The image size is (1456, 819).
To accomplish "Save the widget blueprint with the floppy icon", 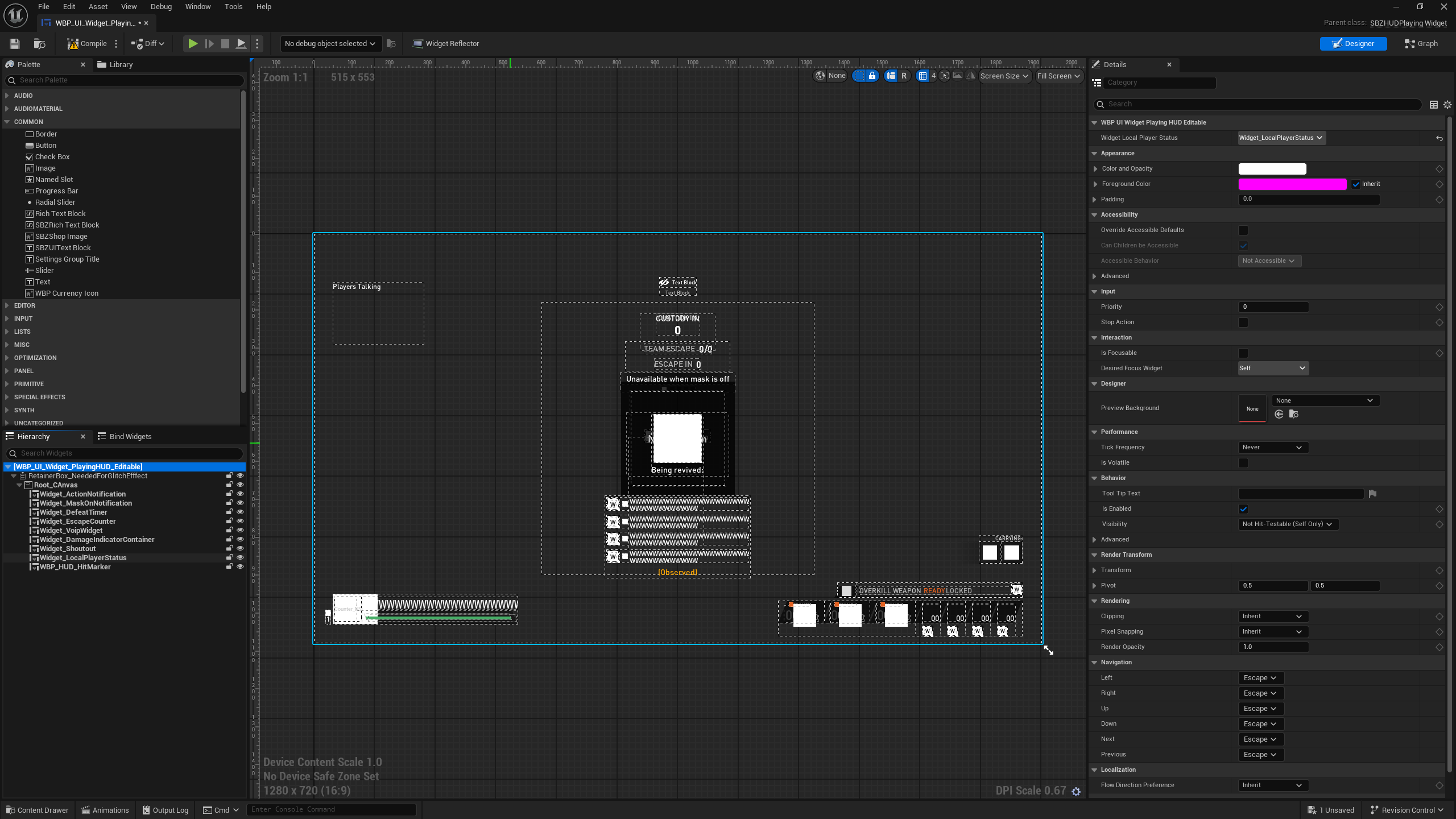I will (15, 44).
